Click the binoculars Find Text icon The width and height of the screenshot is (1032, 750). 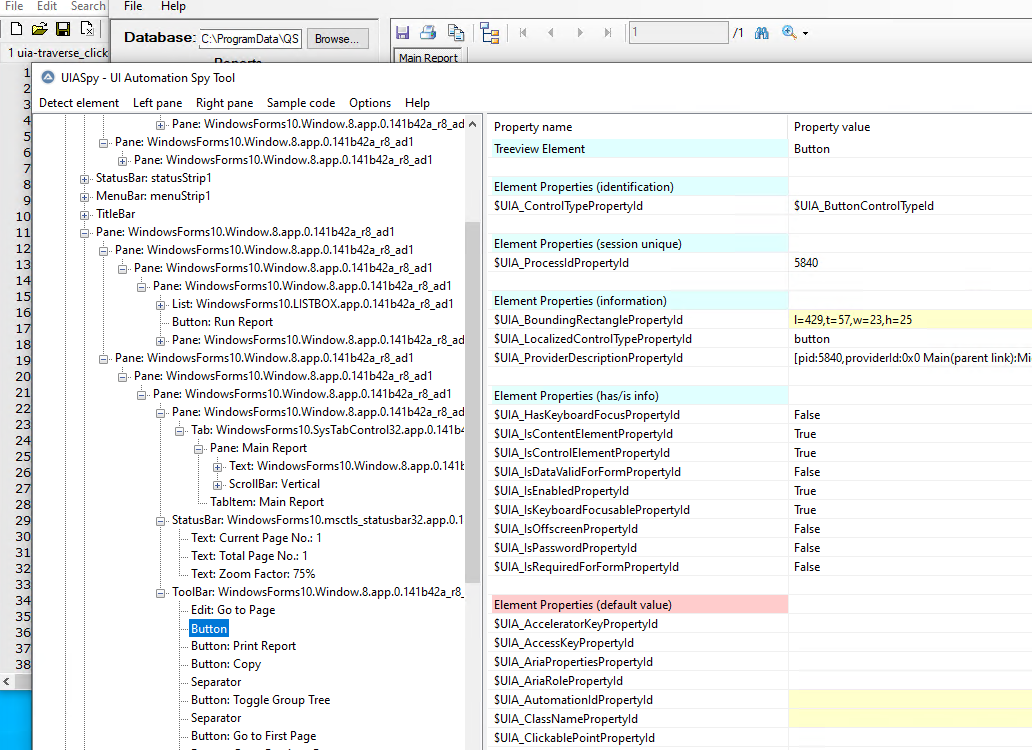761,32
